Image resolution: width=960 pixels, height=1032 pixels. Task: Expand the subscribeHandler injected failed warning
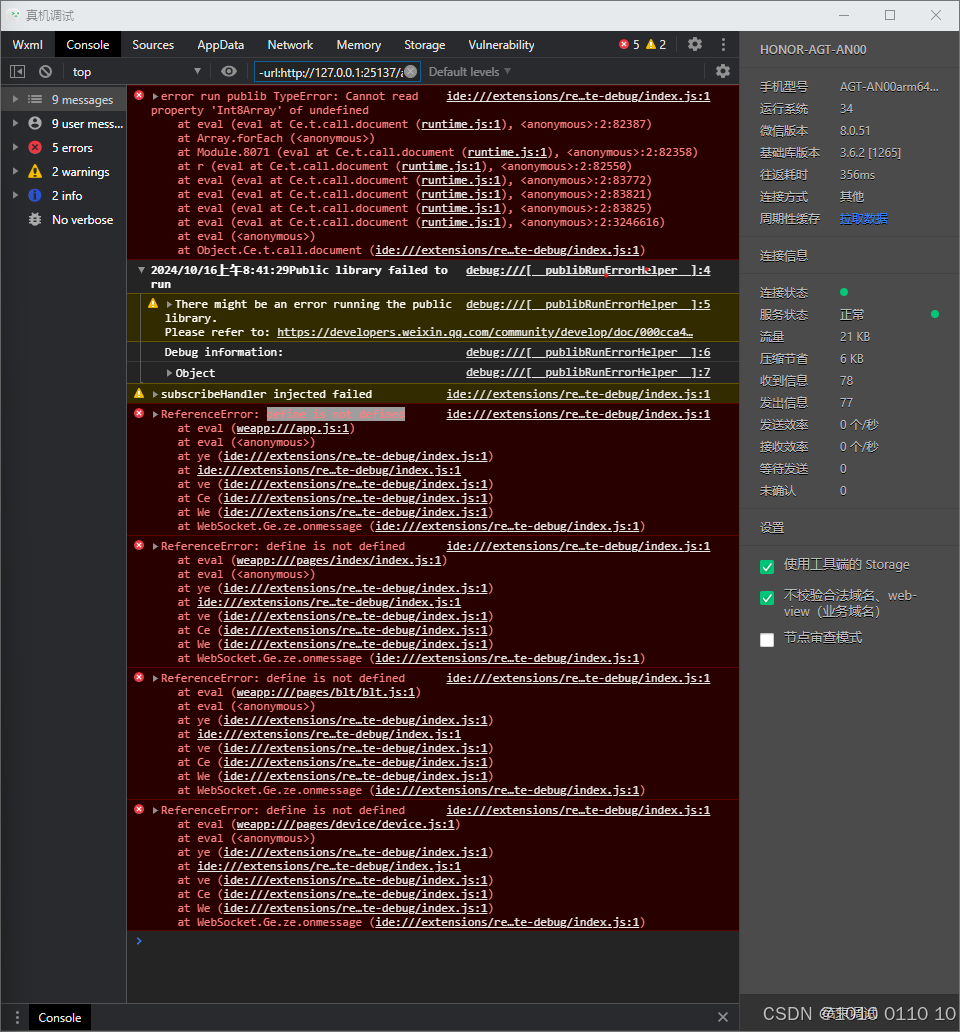coord(155,394)
